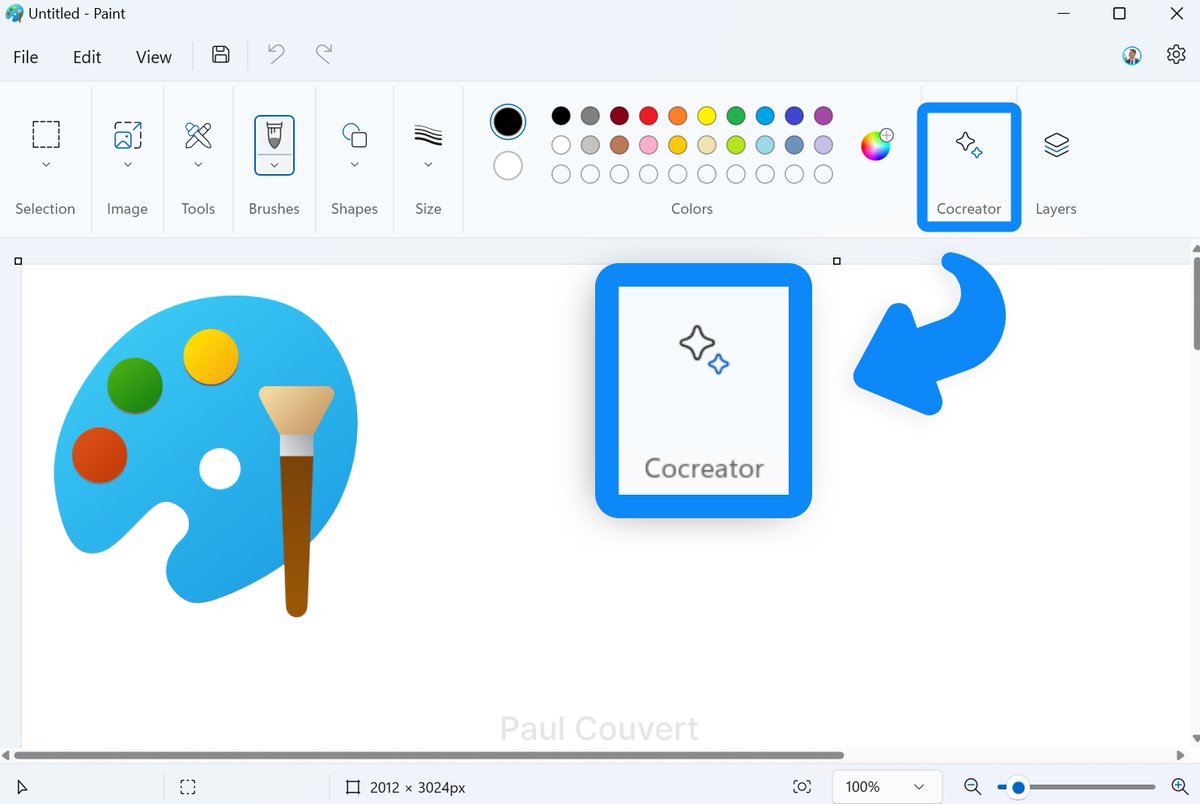Click the vertical canvas scrollbar

(1196, 304)
